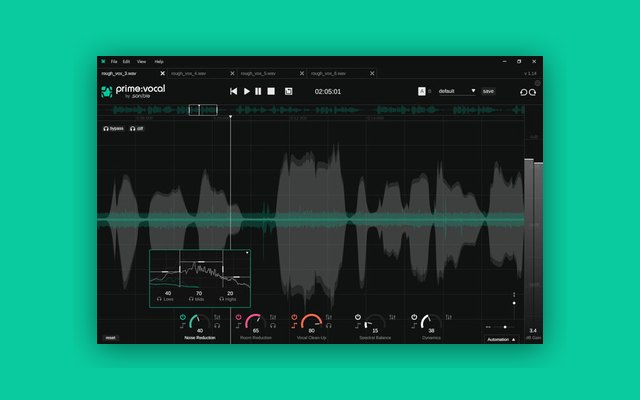Close the rough_vox_6.wav tab

coord(372,73)
